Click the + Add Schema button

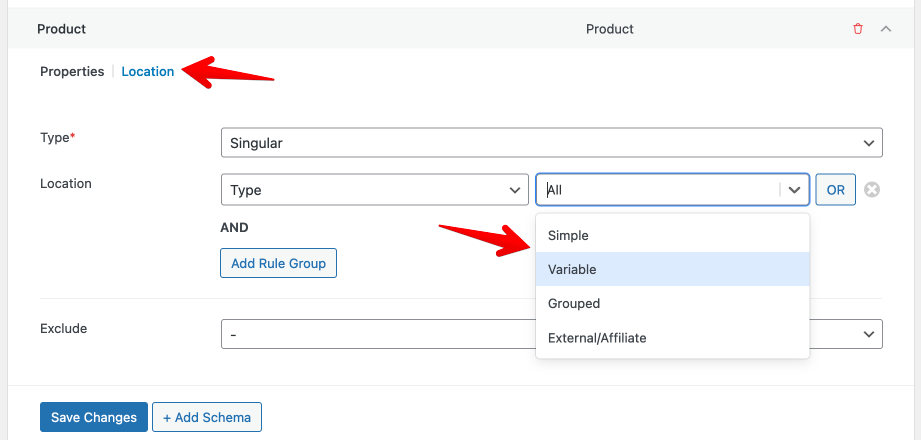207,417
